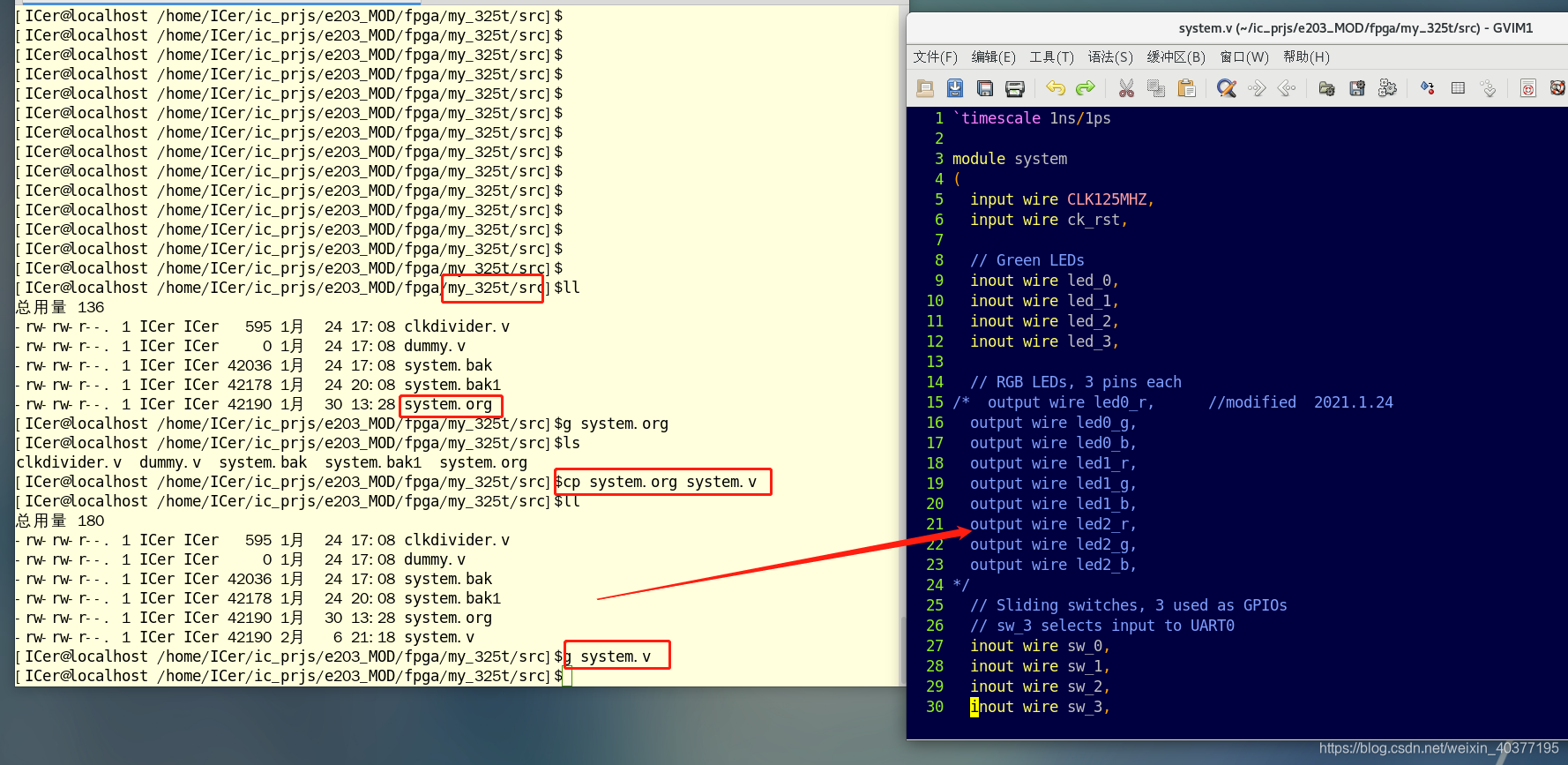
Task: Click 'module system' on line 3
Action: click(1010, 159)
